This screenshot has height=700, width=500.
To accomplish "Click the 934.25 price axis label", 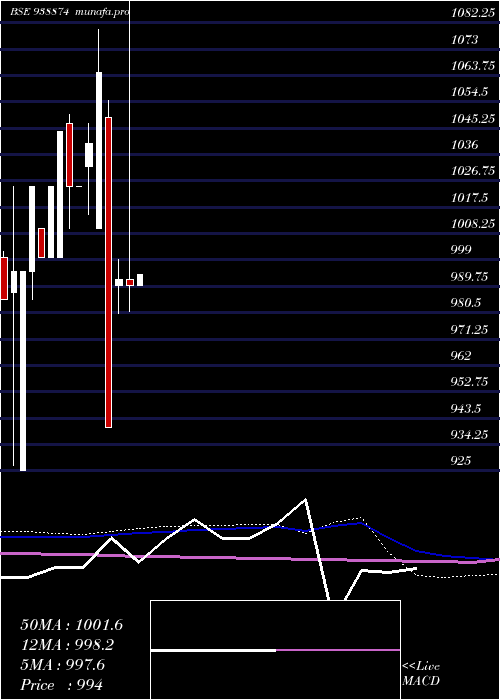I will [469, 434].
